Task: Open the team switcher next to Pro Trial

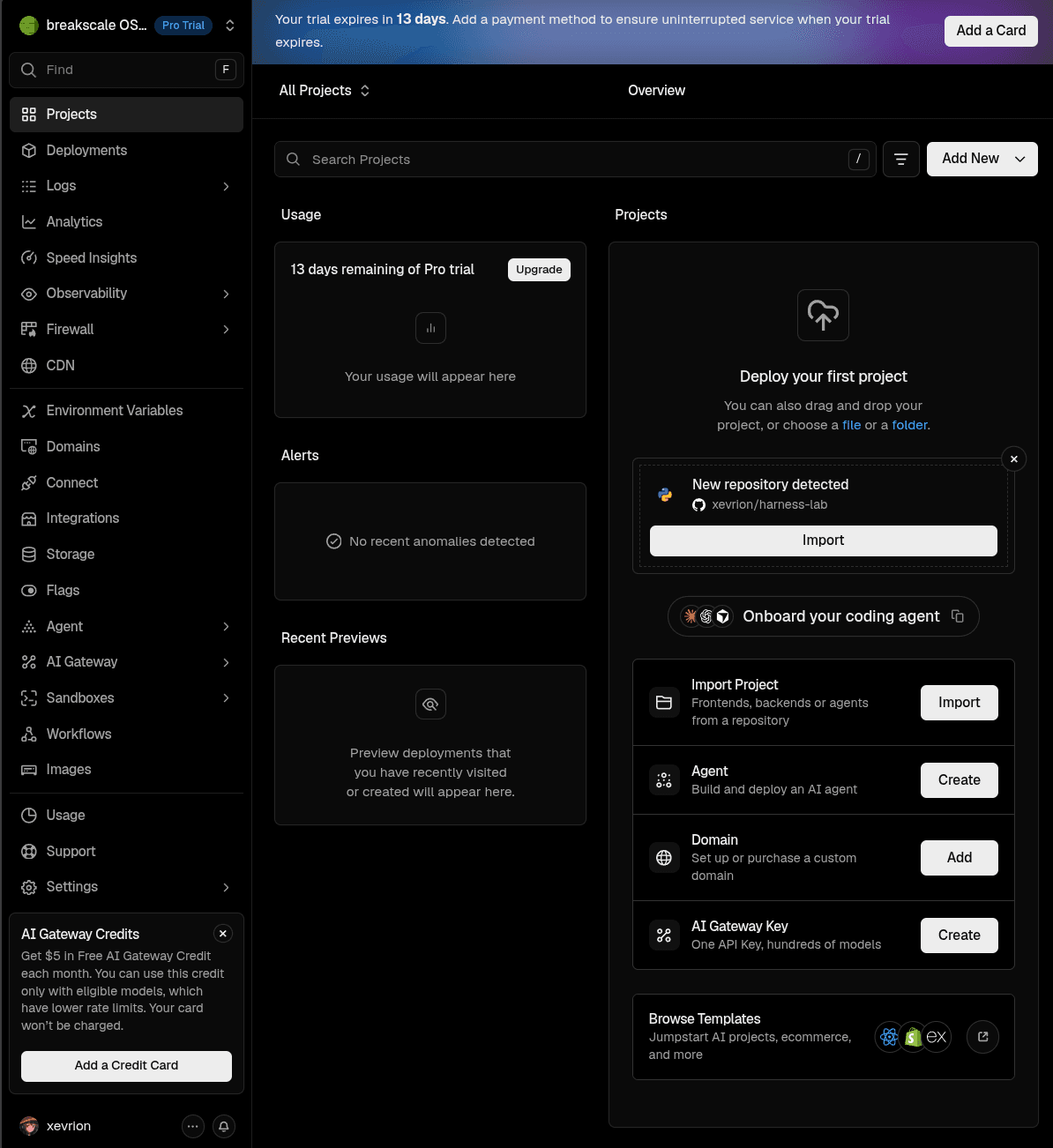Action: [230, 26]
